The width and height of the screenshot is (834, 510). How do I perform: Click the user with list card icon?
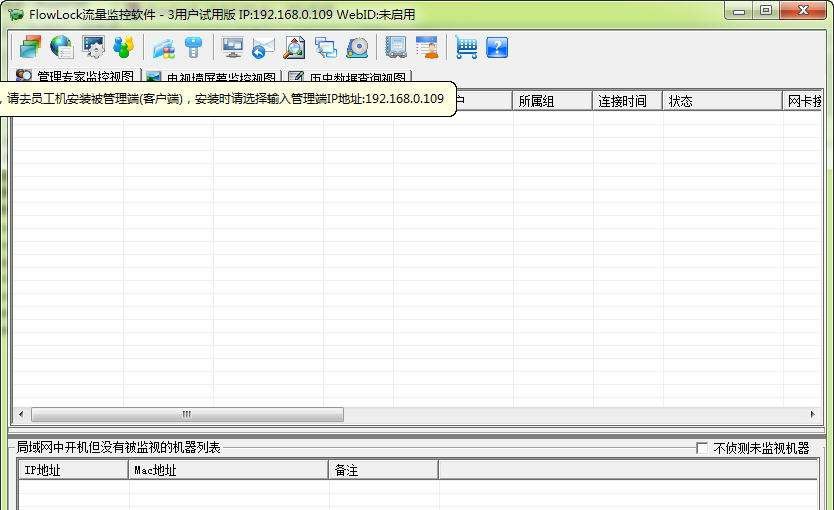pos(427,47)
